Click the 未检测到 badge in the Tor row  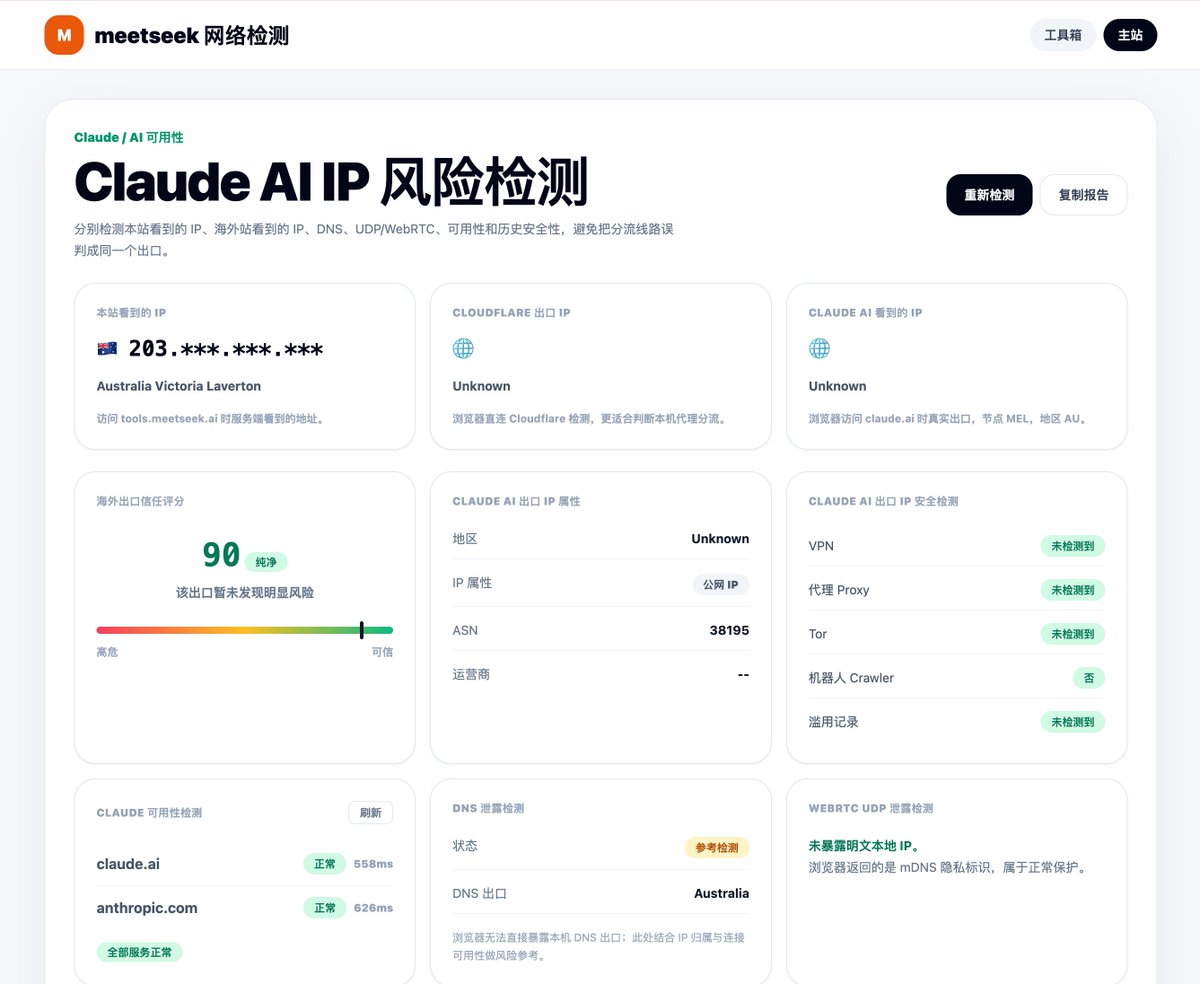point(1072,634)
